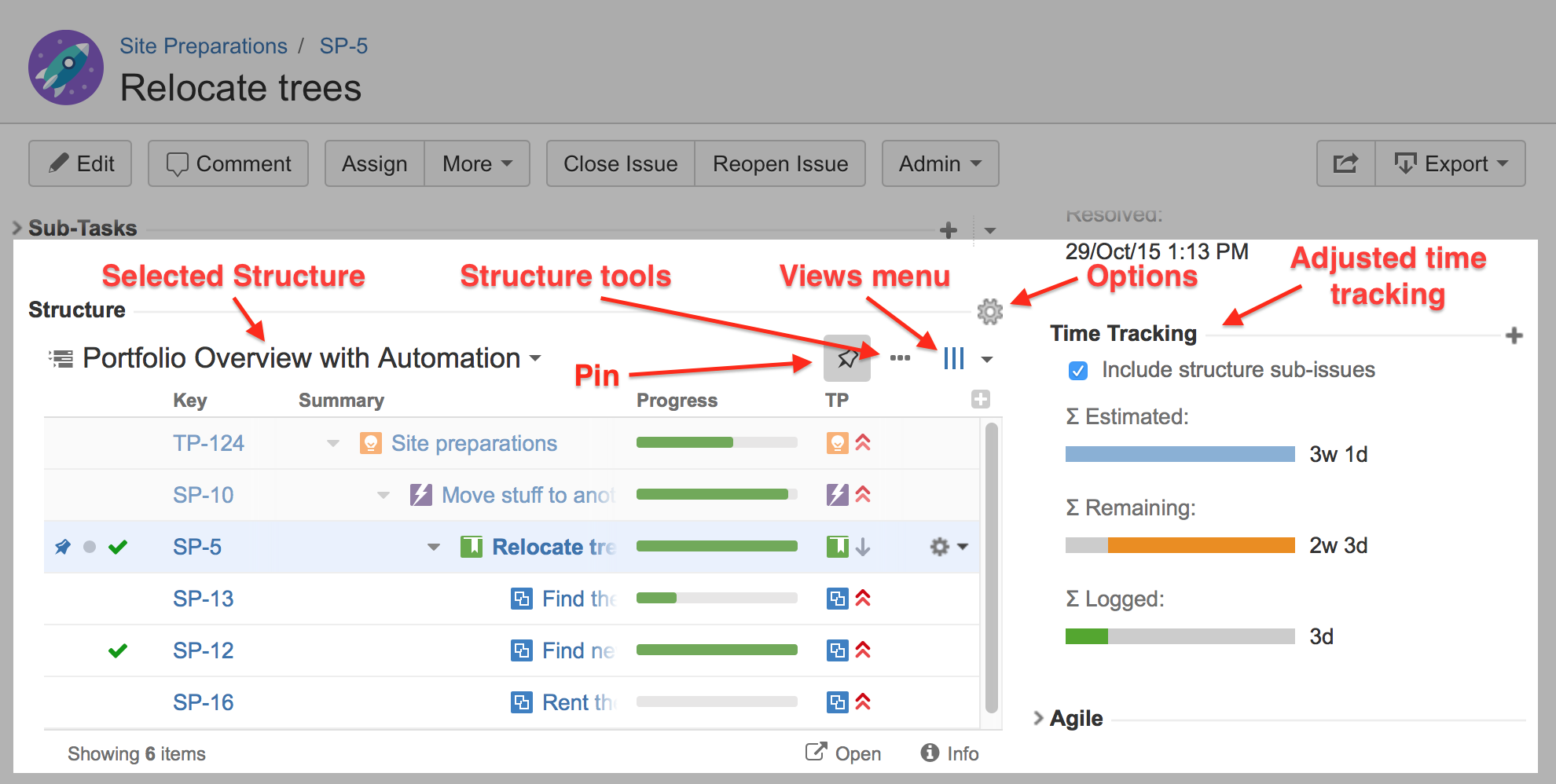Screen dimensions: 1556x784
Task: Click the structure list vertical scrollbar
Action: (991, 566)
